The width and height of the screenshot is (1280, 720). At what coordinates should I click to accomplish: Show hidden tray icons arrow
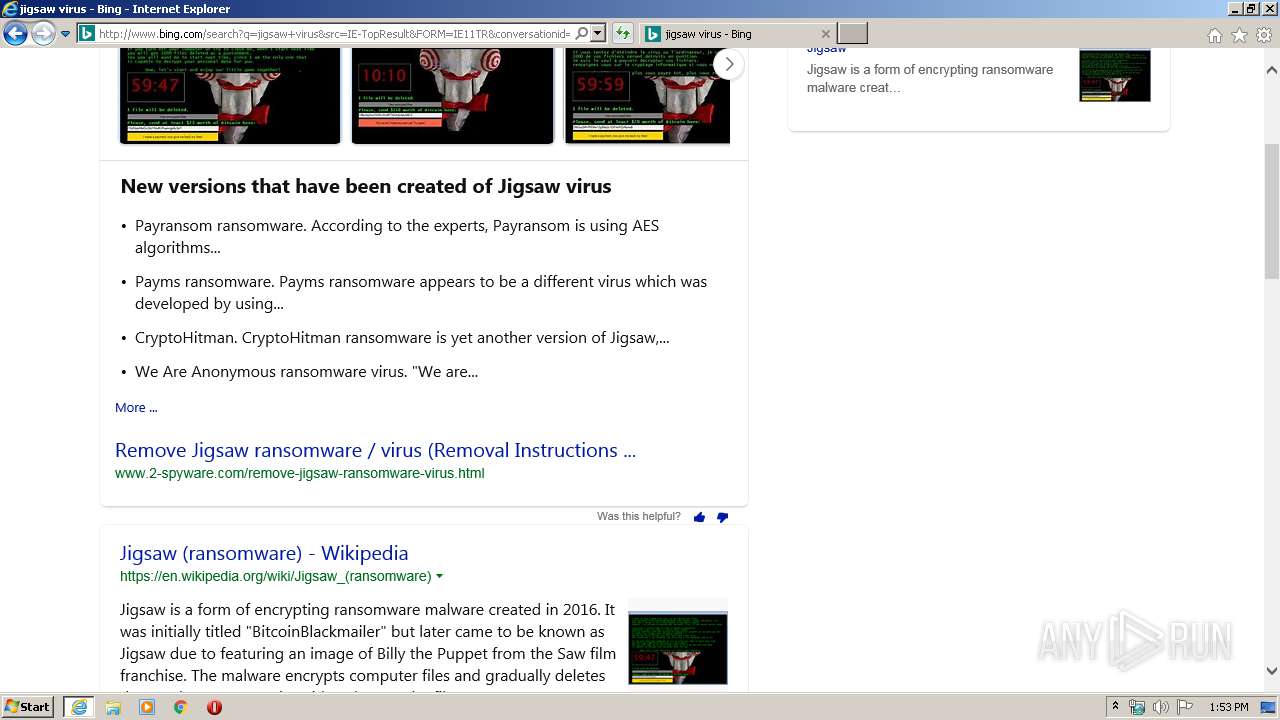[1116, 707]
